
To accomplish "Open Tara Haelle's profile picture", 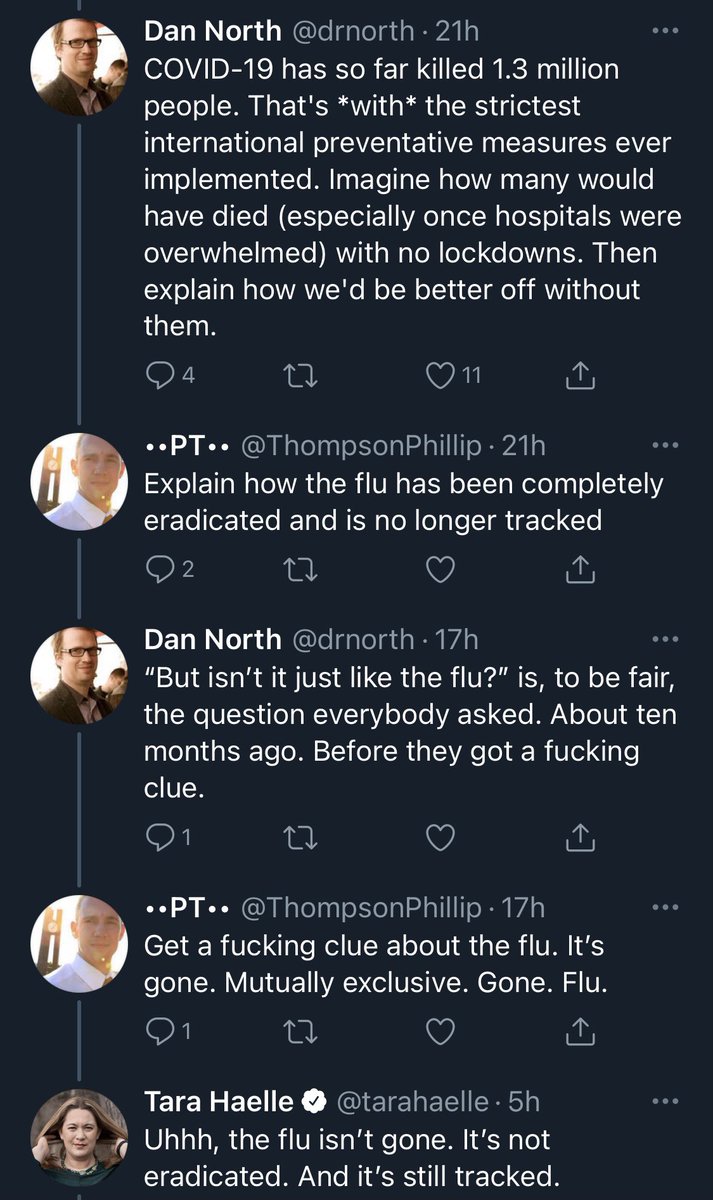I will [79, 1137].
